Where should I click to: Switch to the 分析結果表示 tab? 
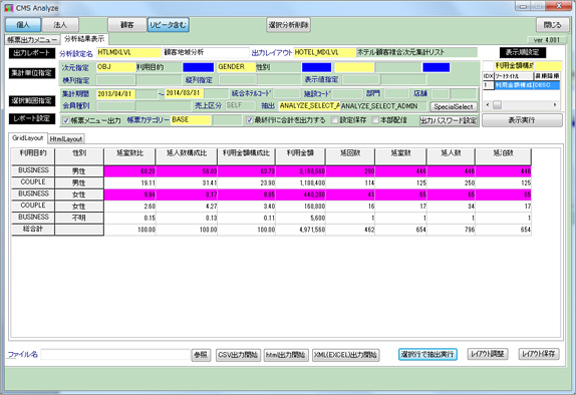pyautogui.click(x=84, y=39)
